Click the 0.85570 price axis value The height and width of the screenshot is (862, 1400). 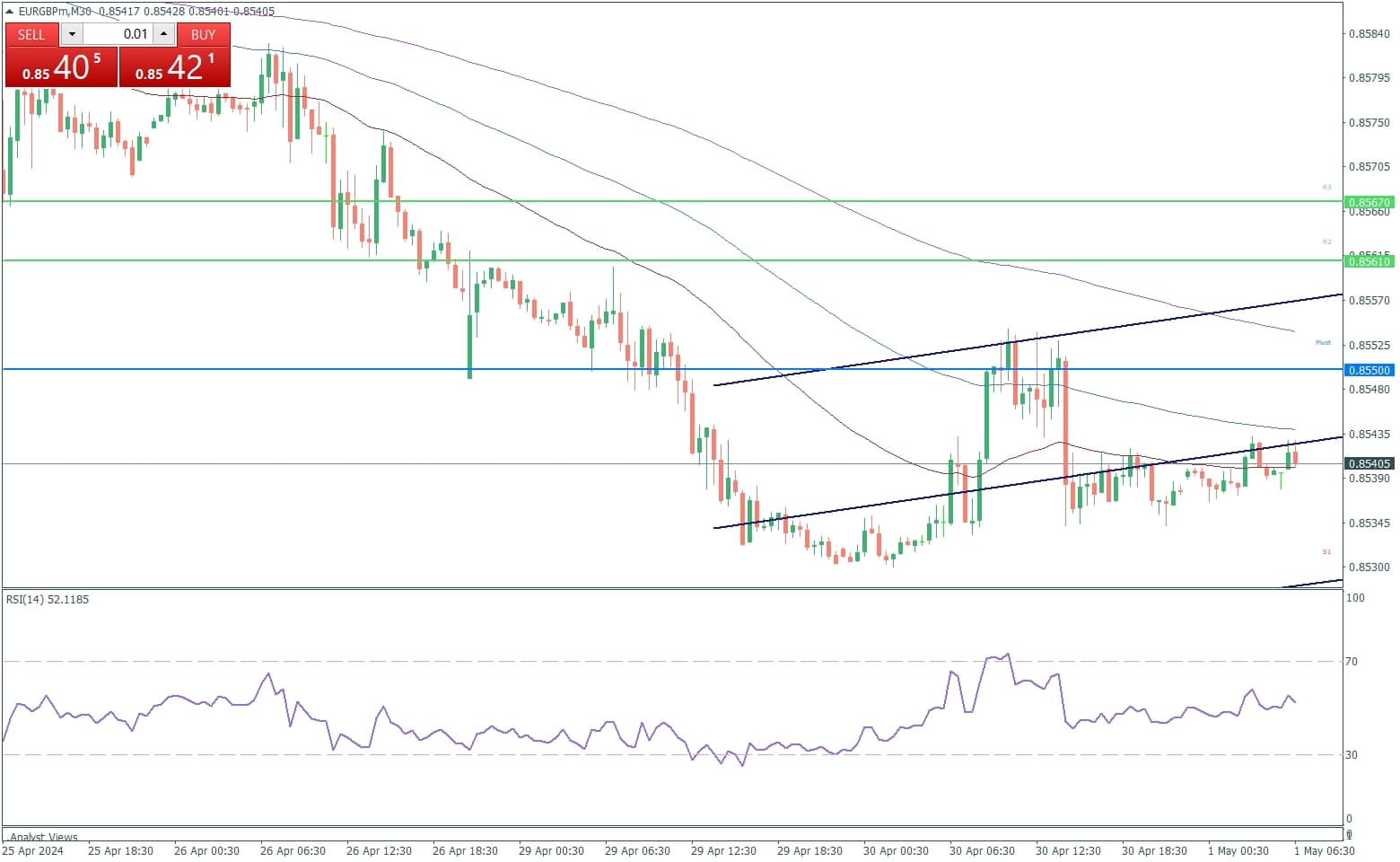tap(1369, 301)
